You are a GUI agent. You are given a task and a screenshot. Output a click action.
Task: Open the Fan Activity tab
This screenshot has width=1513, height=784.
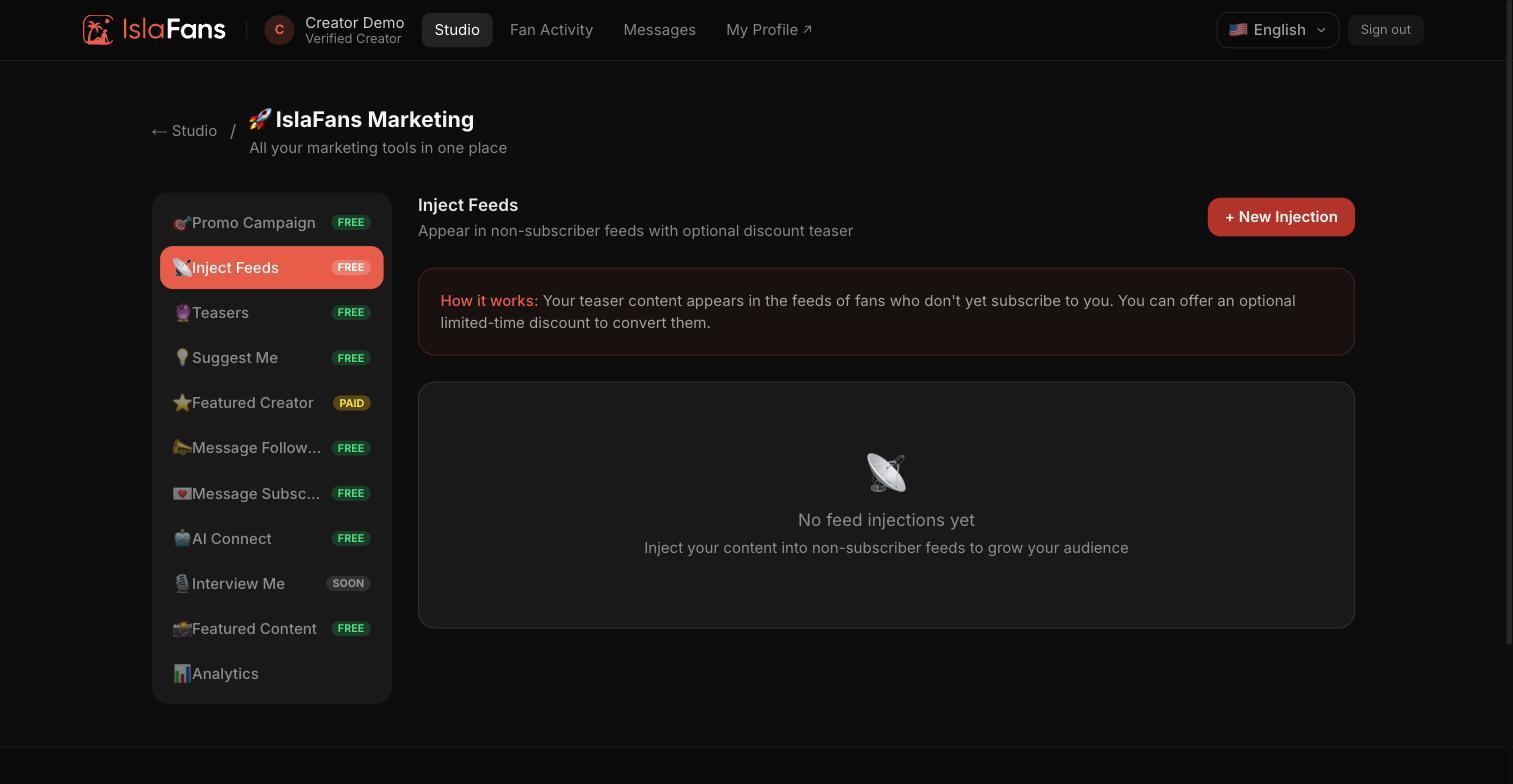[x=551, y=30]
